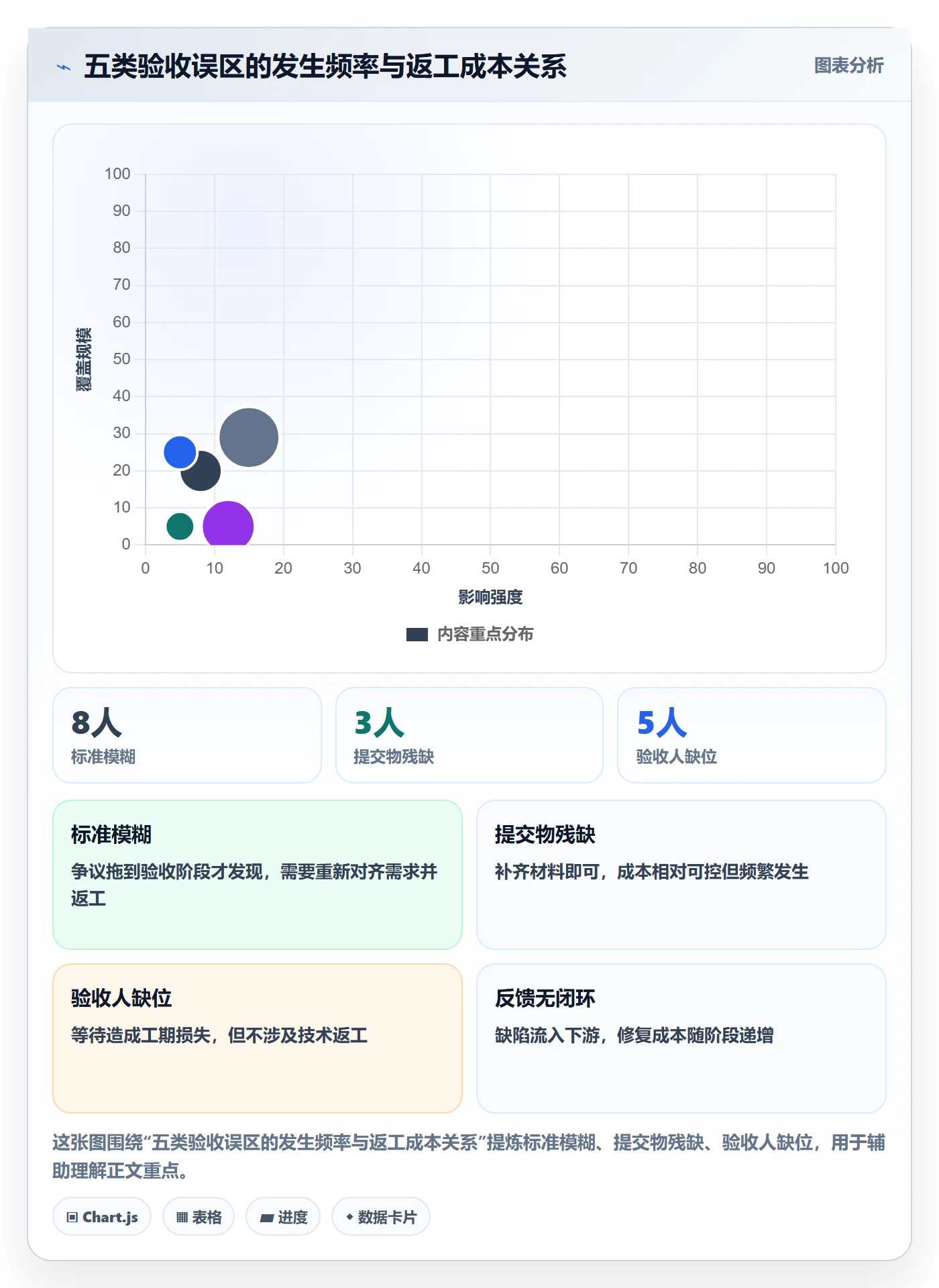The image size is (939, 1288).
Task: Click the 进度 tag chip
Action: (x=283, y=1217)
